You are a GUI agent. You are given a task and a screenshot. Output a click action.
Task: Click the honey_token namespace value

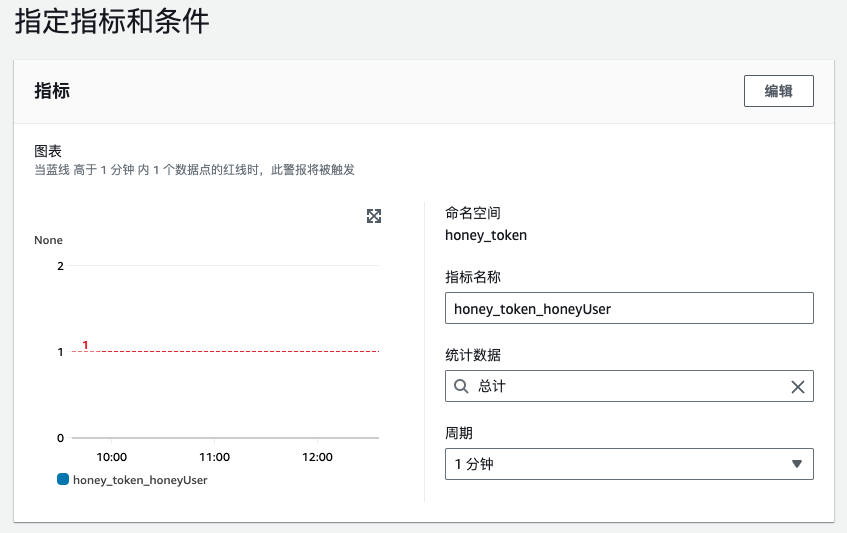[486, 236]
